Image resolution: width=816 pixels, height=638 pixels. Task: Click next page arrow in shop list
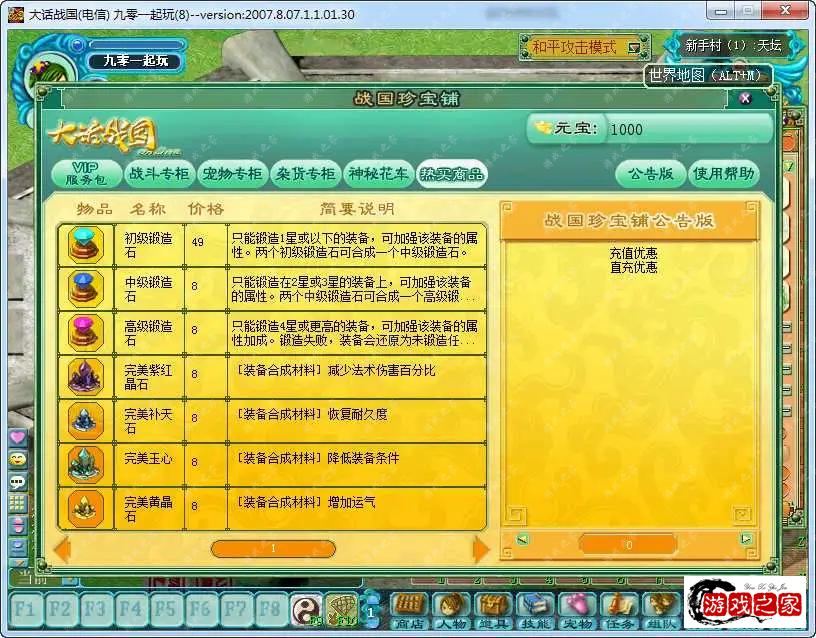point(481,548)
